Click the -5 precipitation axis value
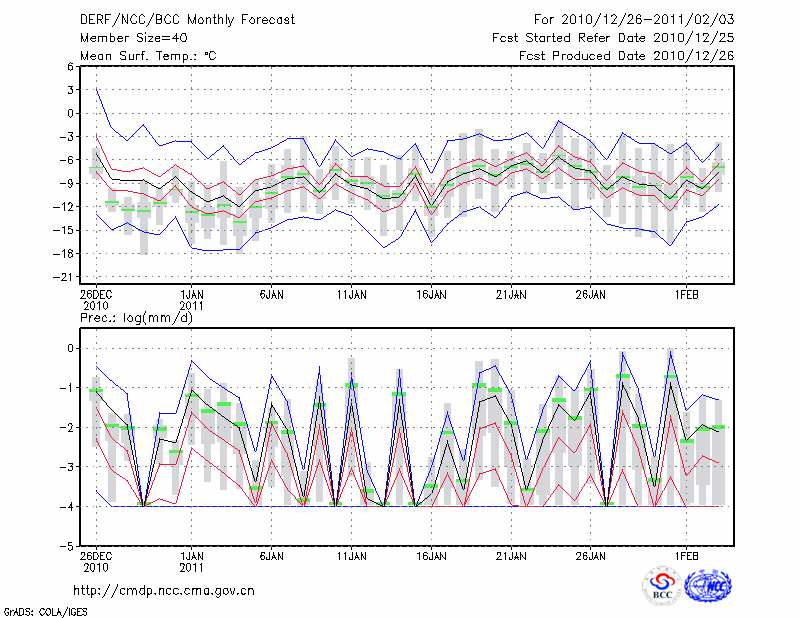Screen dimensions: 800x618 70,547
